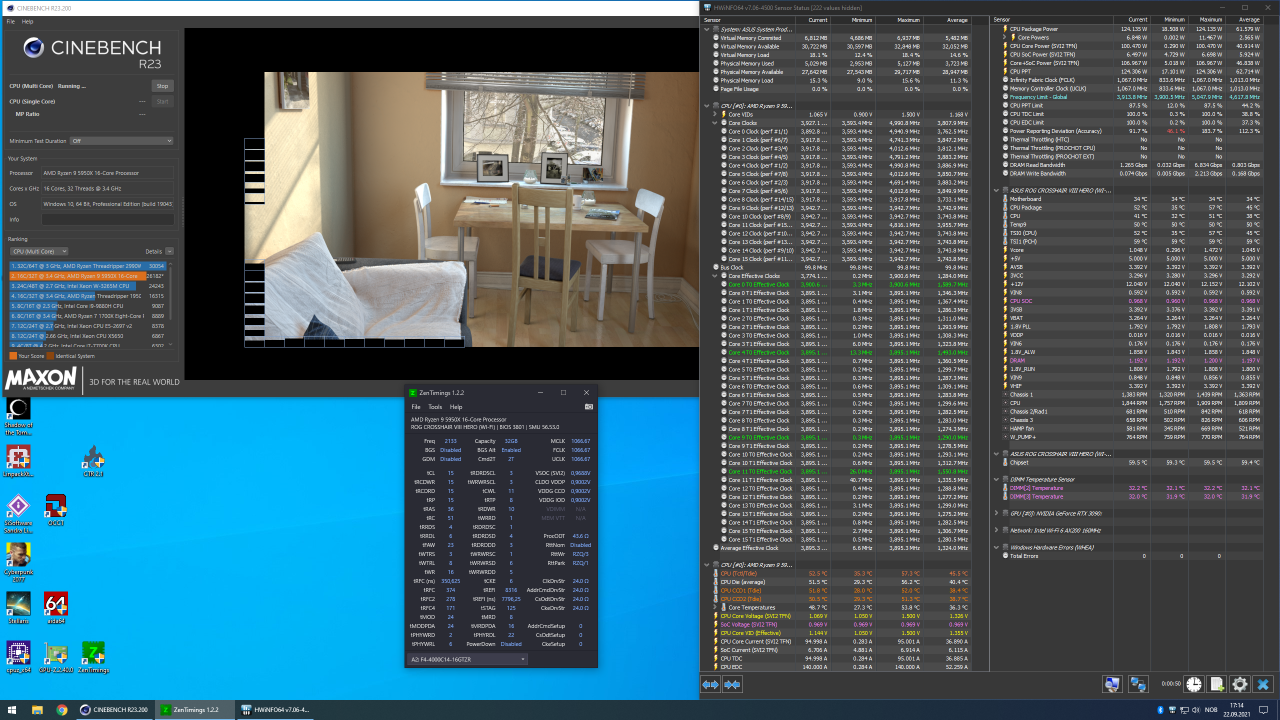Screen dimensions: 1280x720
Task: Close HWiNFO sensor status with blue X
Action: click(x=1263, y=684)
